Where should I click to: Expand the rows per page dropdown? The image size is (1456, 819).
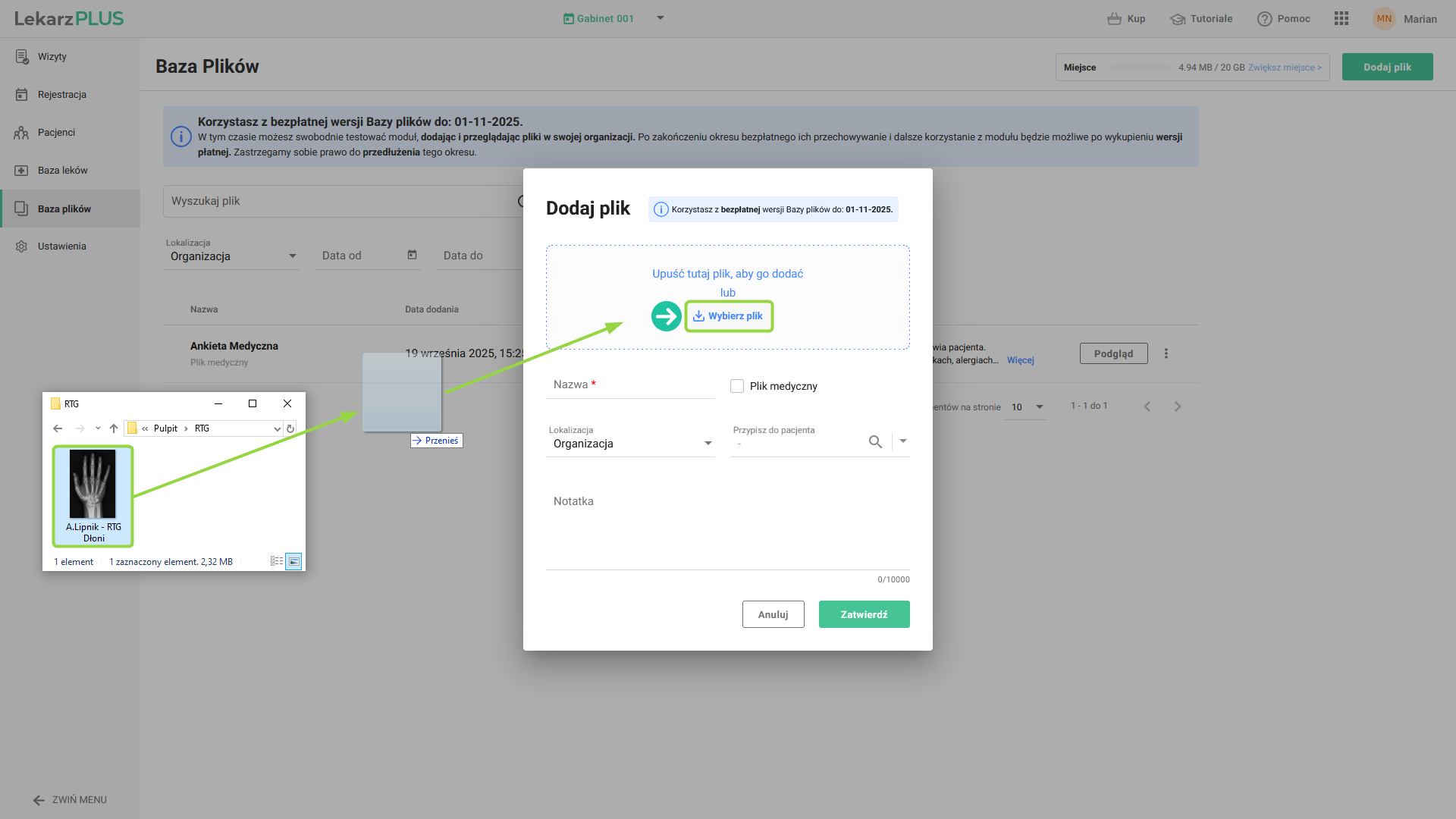1039,407
